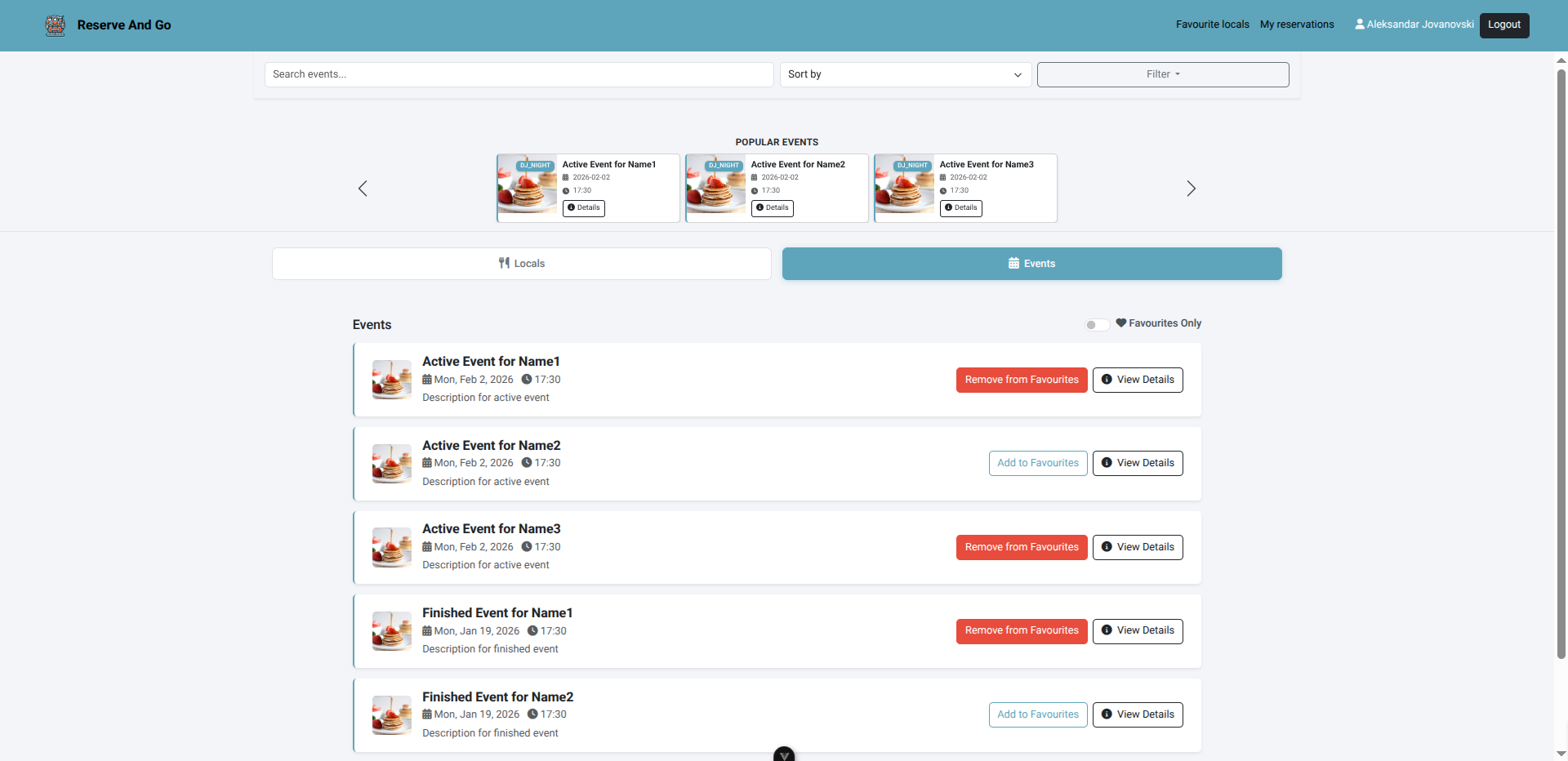This screenshot has width=1568, height=761.
Task: Click pancake thumbnail of Active Event for Name2 row
Action: pos(392,464)
